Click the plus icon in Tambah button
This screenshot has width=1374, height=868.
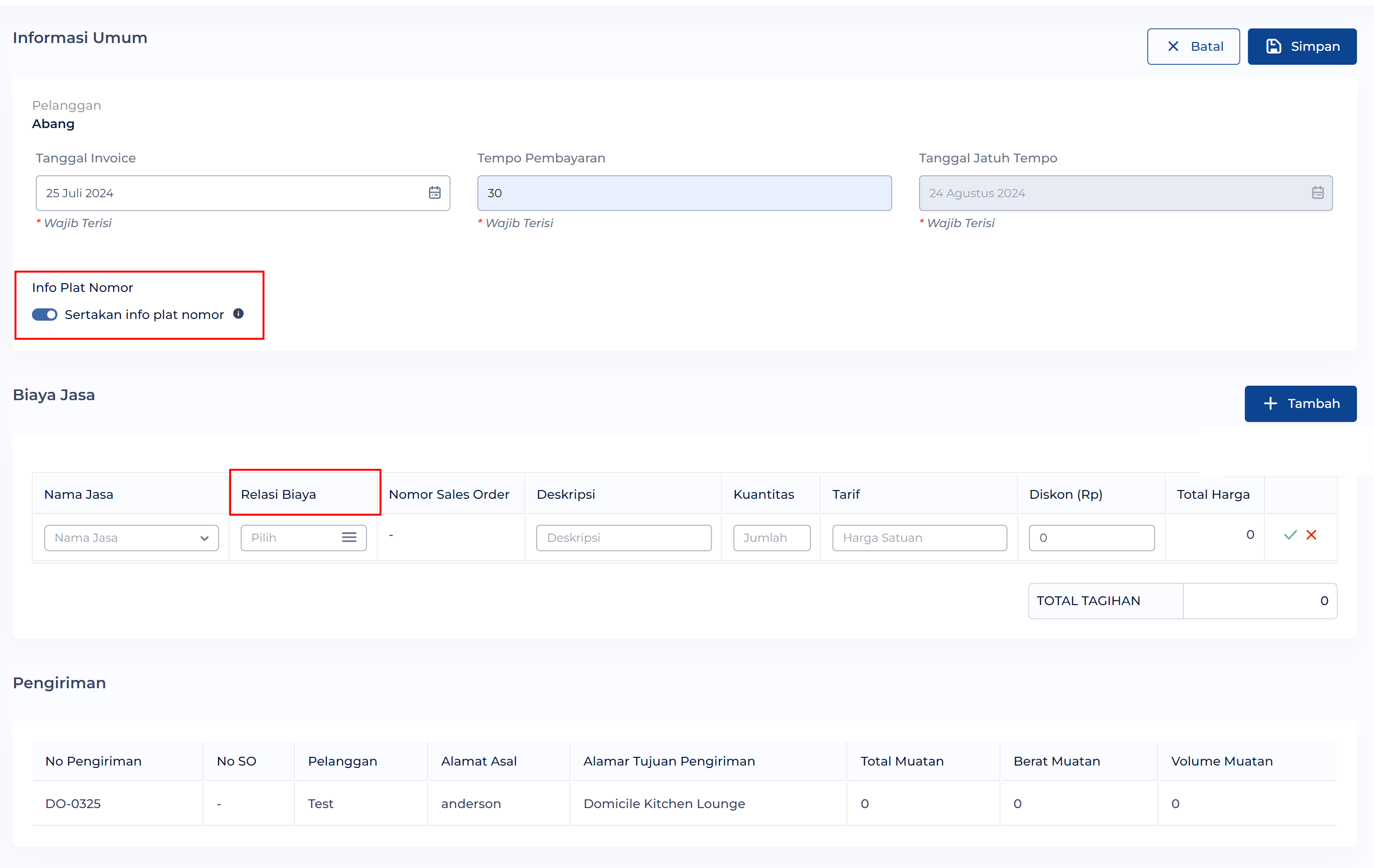(x=1270, y=403)
